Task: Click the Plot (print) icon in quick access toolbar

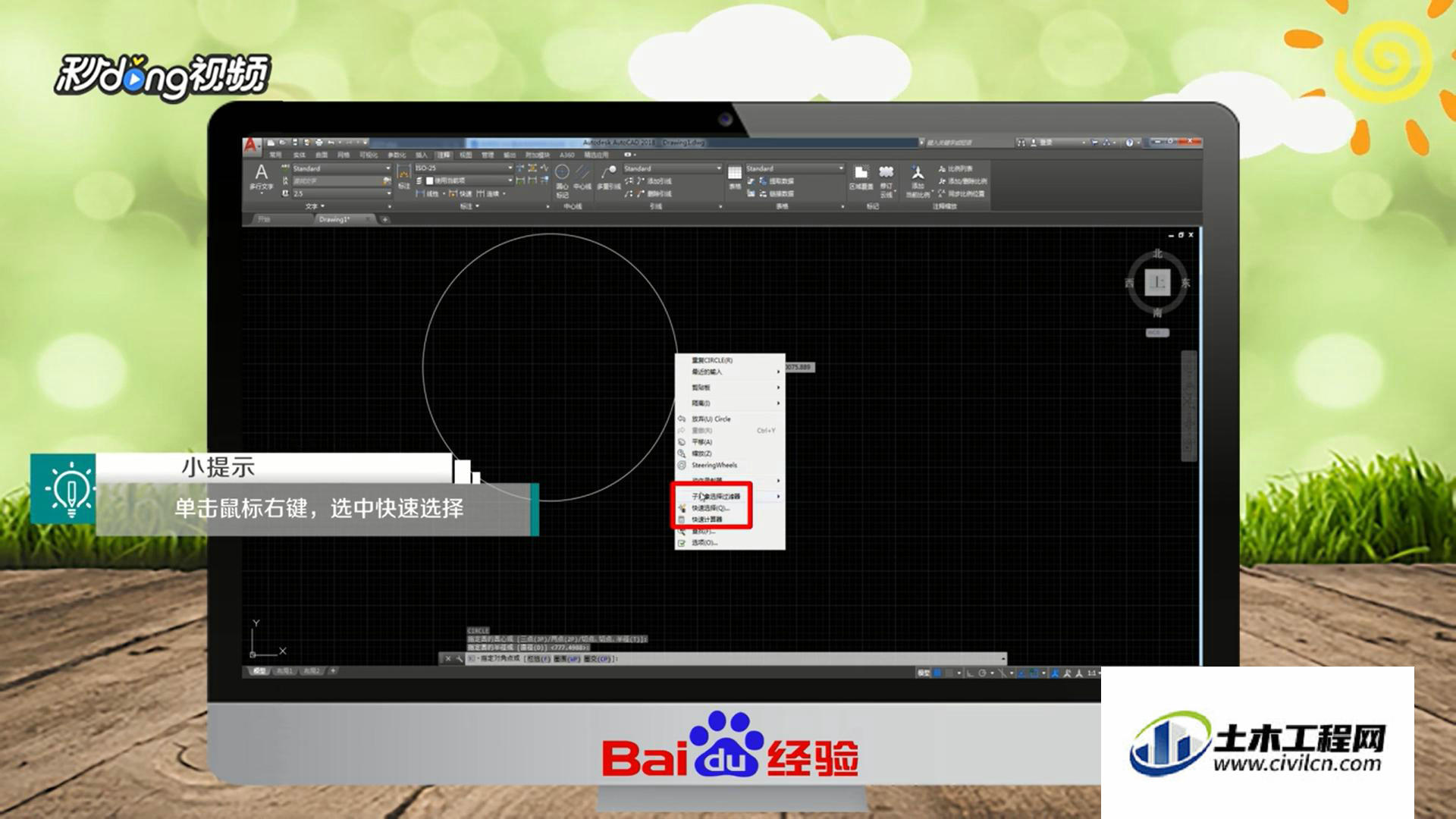Action: tap(318, 143)
